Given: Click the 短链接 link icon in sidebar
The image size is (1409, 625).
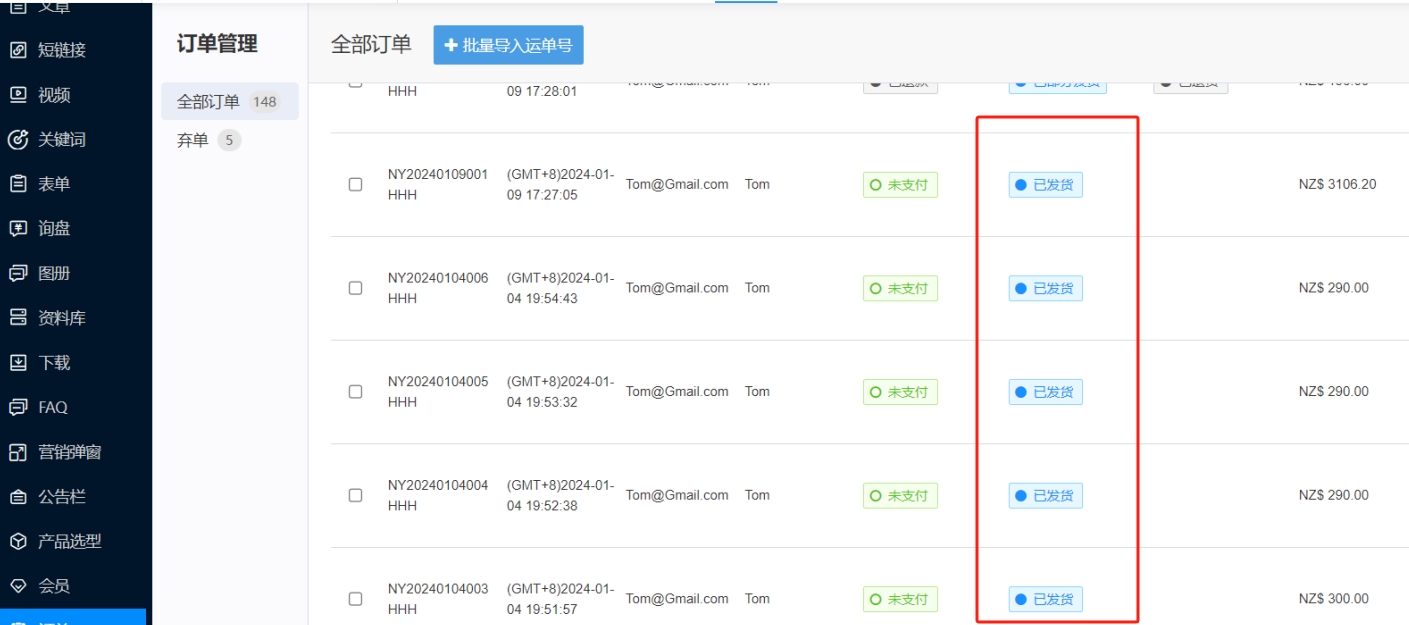Looking at the screenshot, I should click(18, 50).
